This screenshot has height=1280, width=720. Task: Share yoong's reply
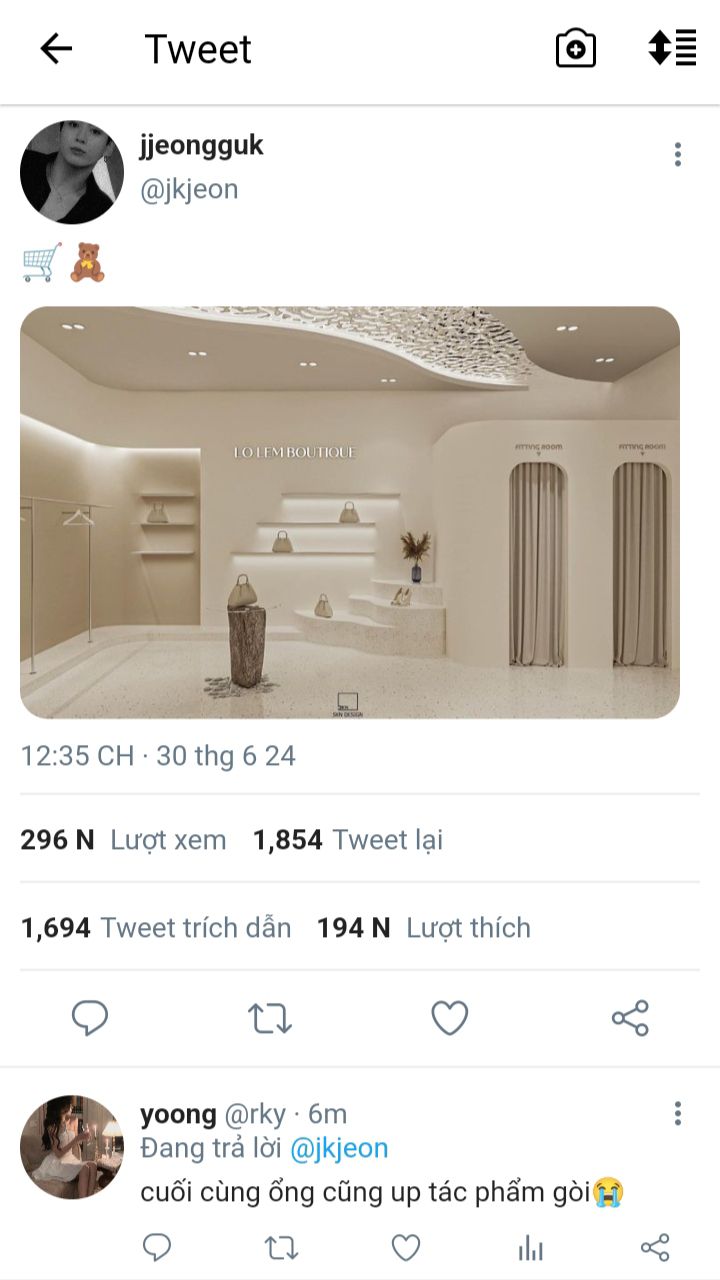654,1247
